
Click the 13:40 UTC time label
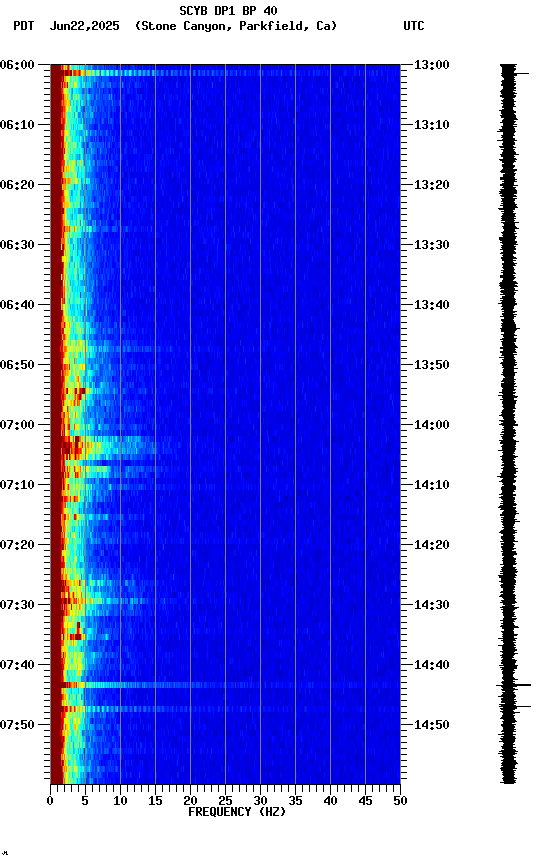click(x=431, y=305)
